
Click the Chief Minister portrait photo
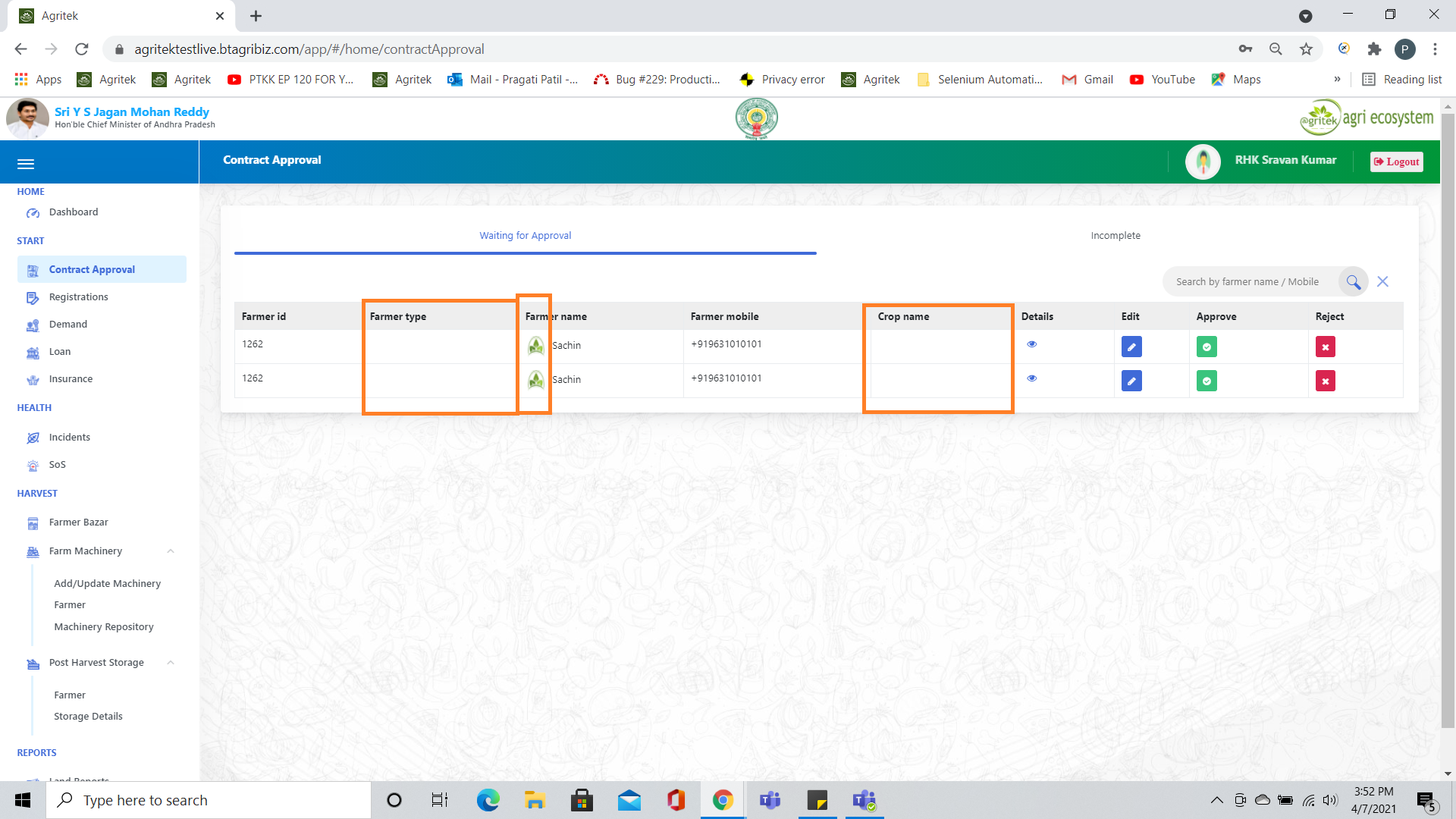pyautogui.click(x=28, y=119)
